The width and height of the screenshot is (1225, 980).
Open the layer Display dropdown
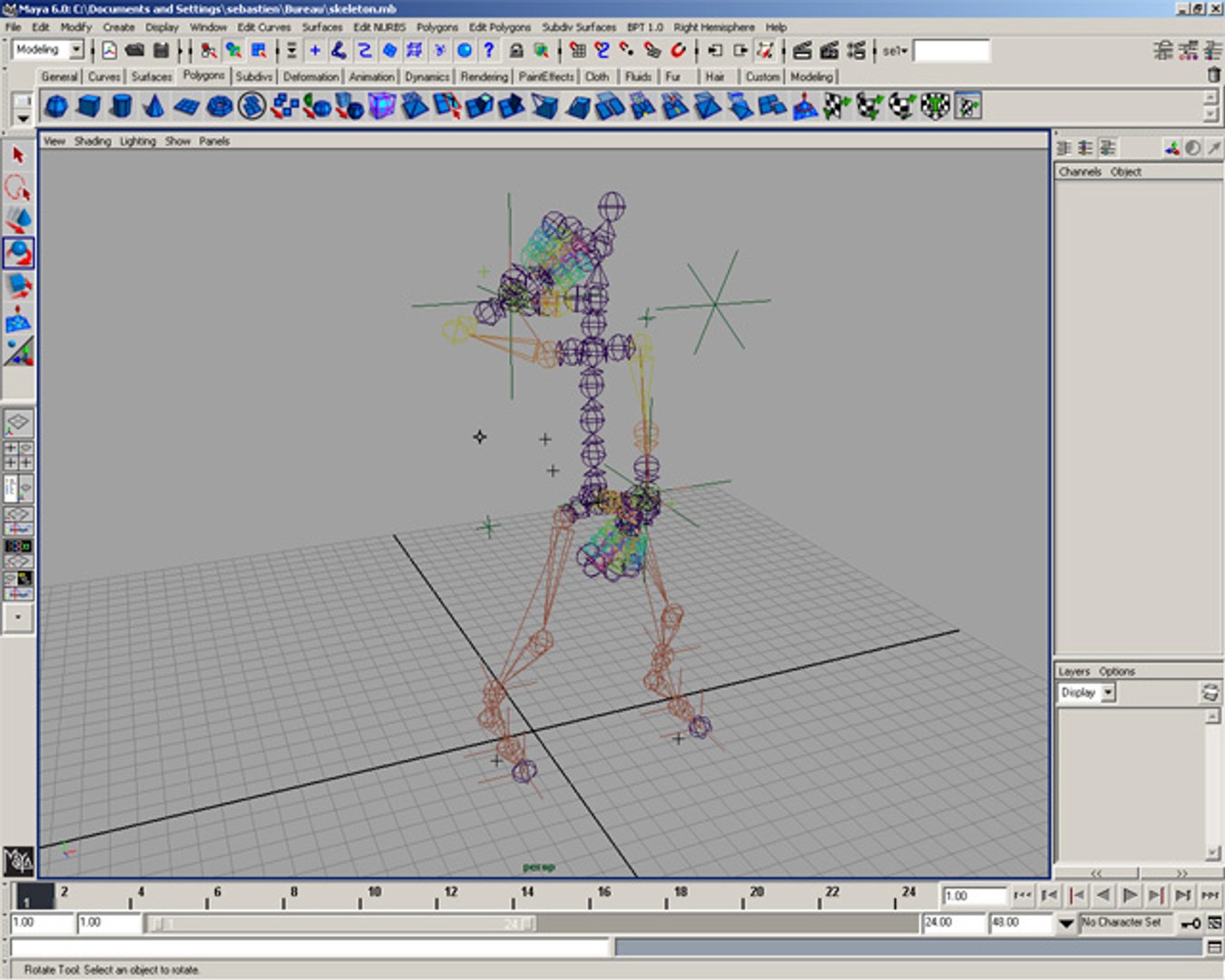[1109, 692]
